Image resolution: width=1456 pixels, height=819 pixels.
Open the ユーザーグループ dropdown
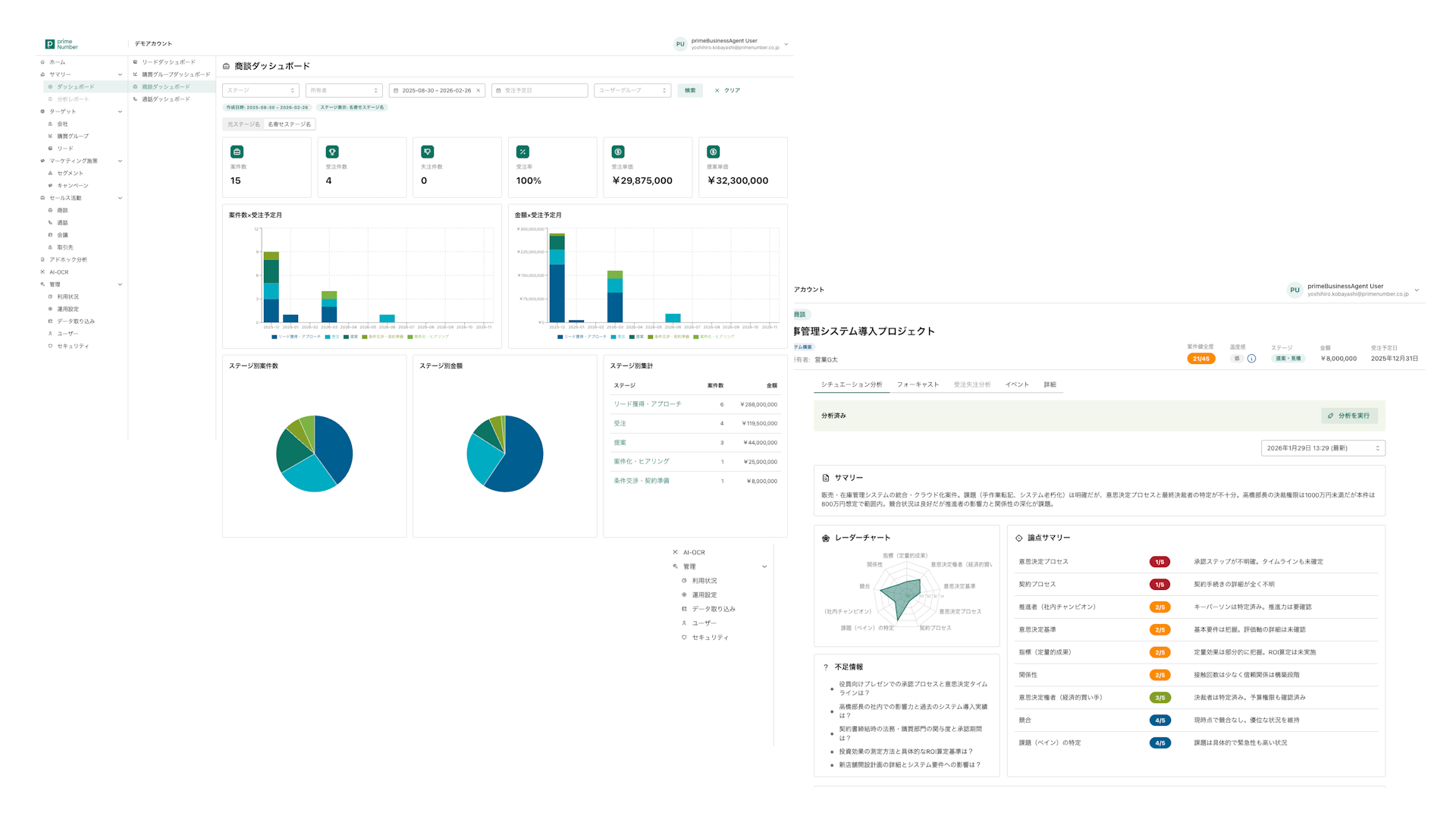[x=632, y=90]
